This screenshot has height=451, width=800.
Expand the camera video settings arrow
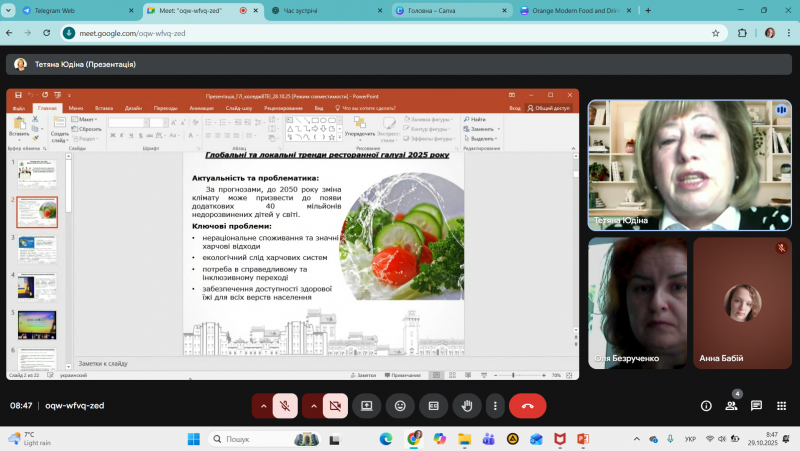click(313, 406)
